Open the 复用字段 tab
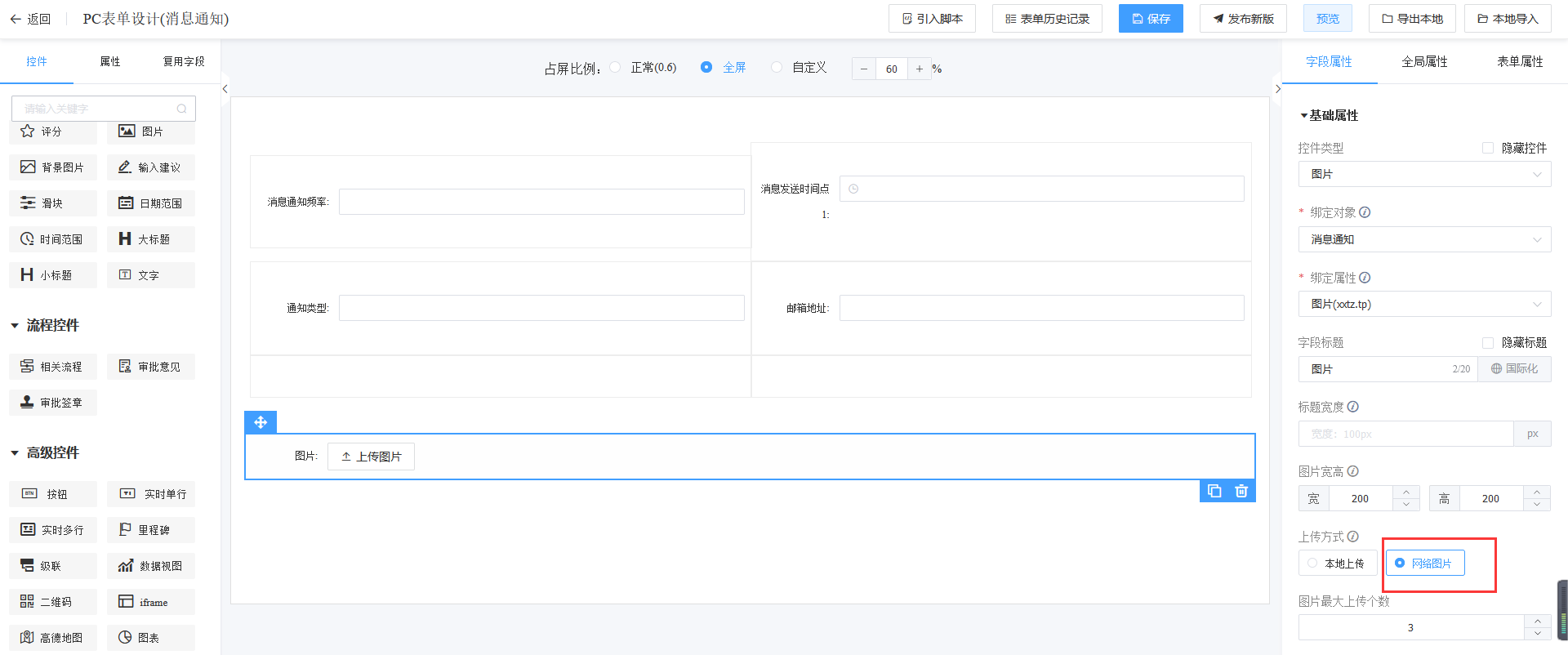 coord(184,62)
